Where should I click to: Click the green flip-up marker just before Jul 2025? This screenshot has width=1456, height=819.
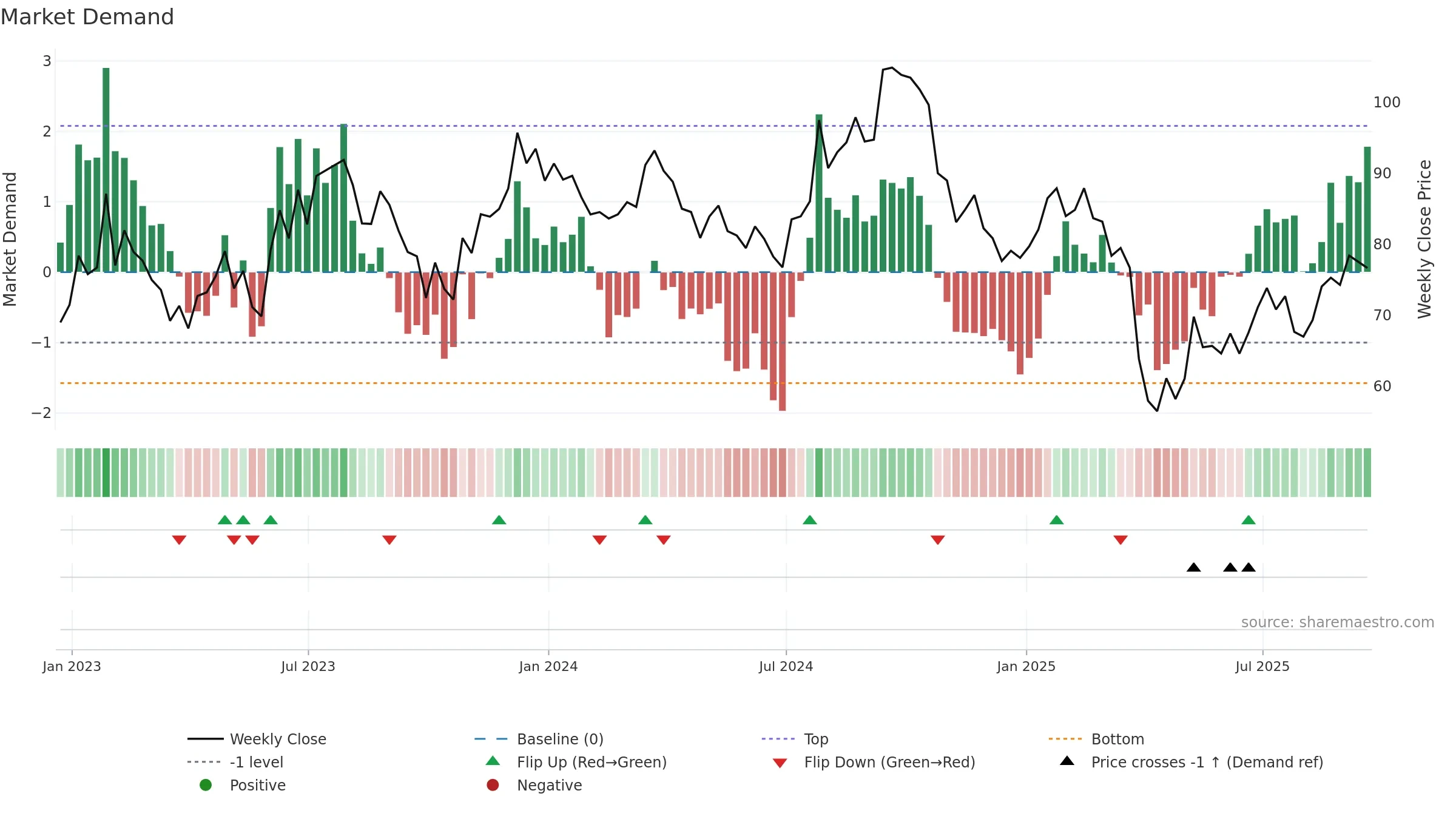coord(1249,520)
